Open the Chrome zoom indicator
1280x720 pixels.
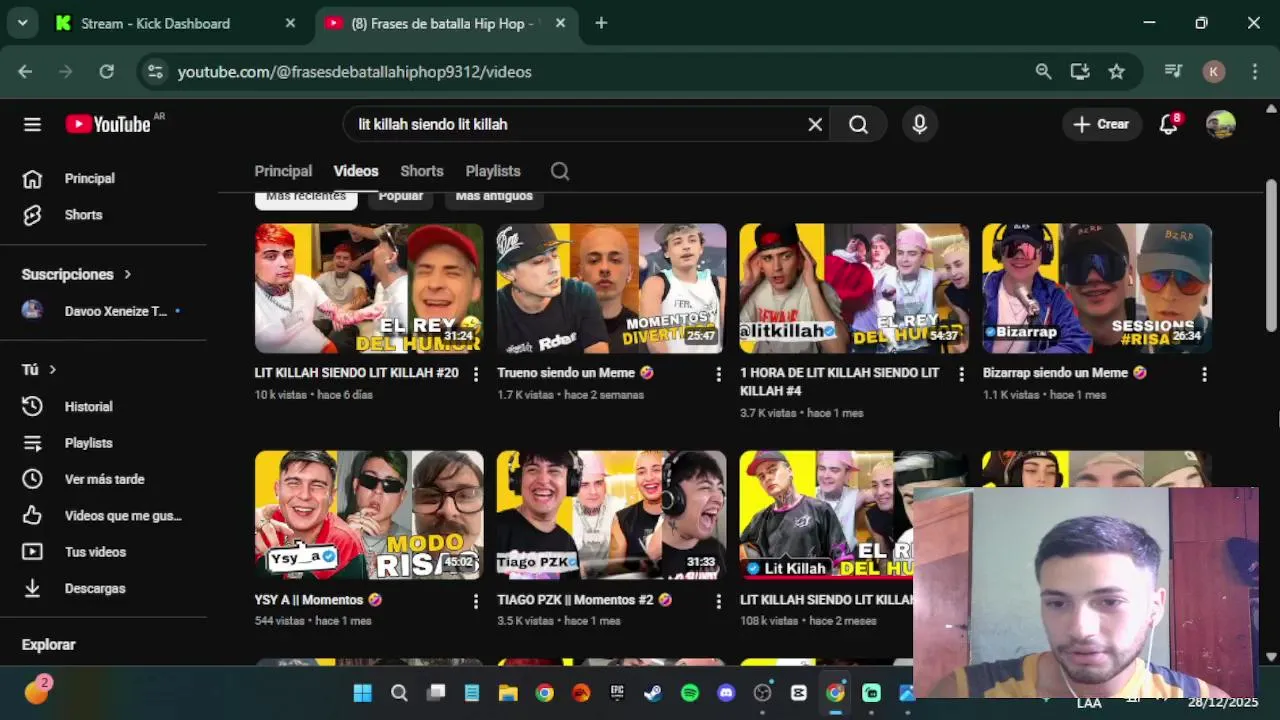[x=1043, y=72]
